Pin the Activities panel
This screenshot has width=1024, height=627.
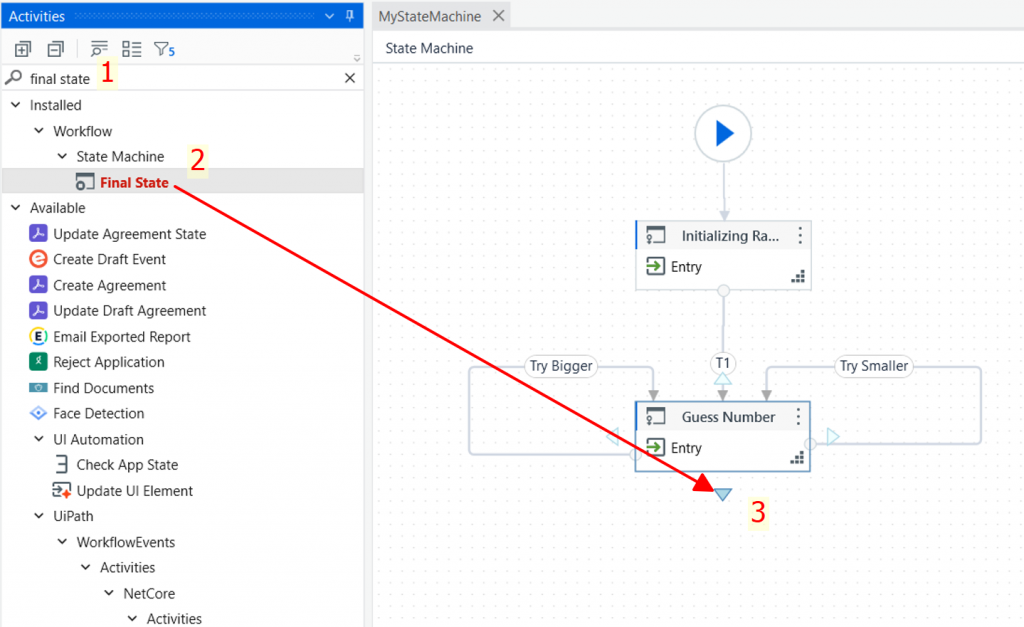click(x=350, y=16)
